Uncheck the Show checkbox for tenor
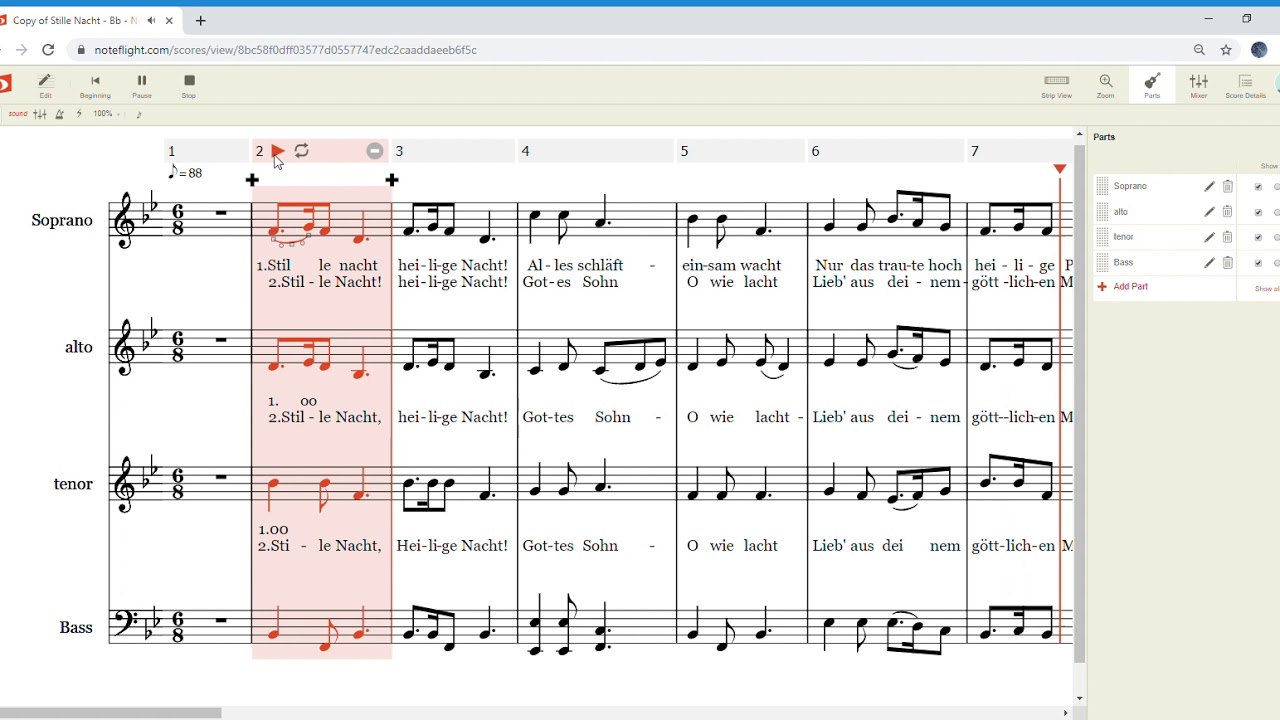 tap(1258, 237)
